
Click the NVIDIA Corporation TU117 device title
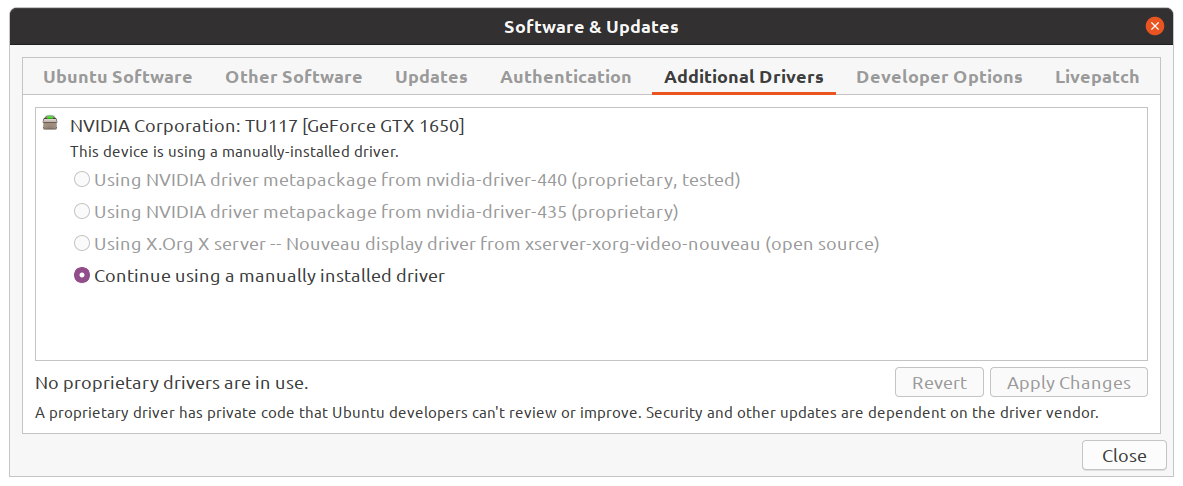click(x=267, y=125)
